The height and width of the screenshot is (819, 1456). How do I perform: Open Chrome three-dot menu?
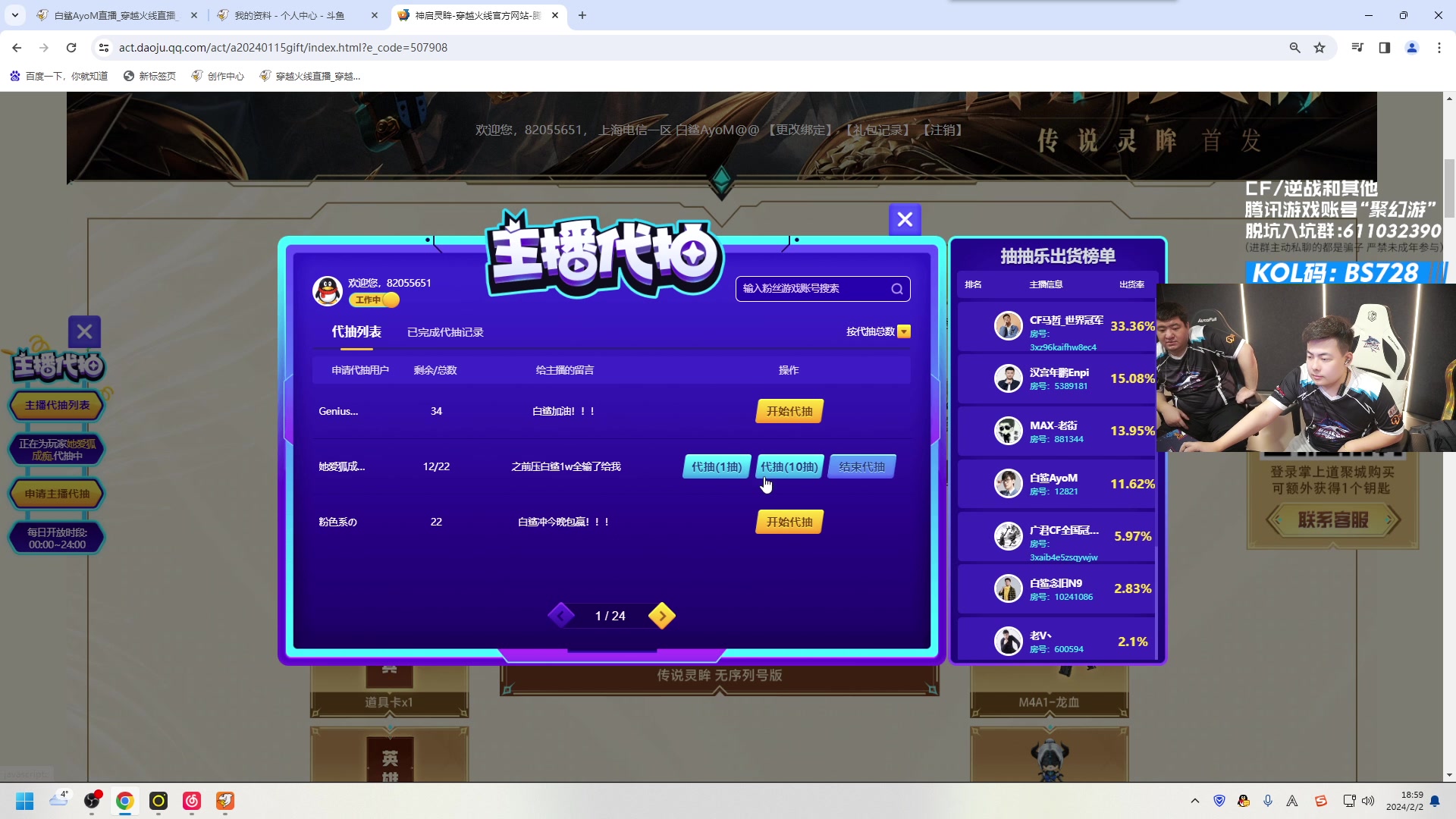[1439, 48]
